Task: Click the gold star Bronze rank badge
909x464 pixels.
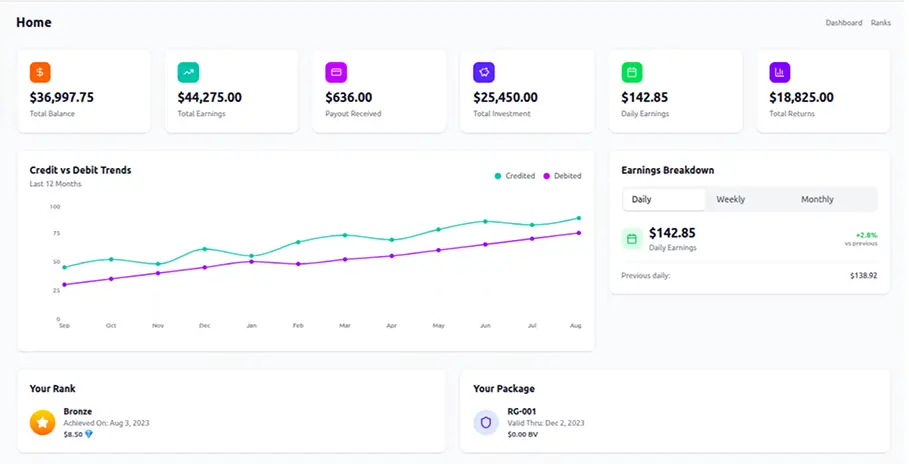Action: pos(42,422)
